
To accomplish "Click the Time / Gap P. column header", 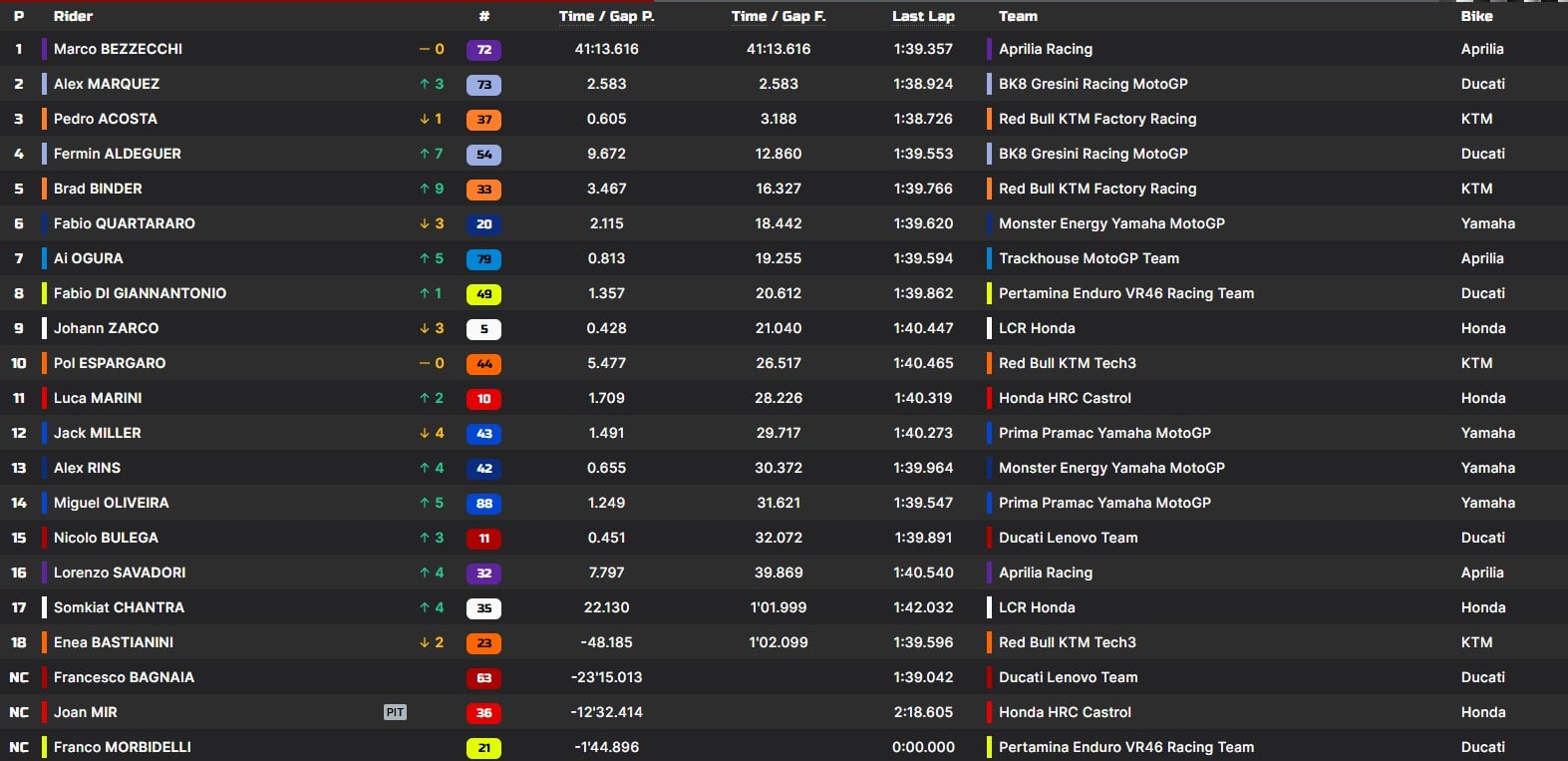I will click(x=606, y=16).
